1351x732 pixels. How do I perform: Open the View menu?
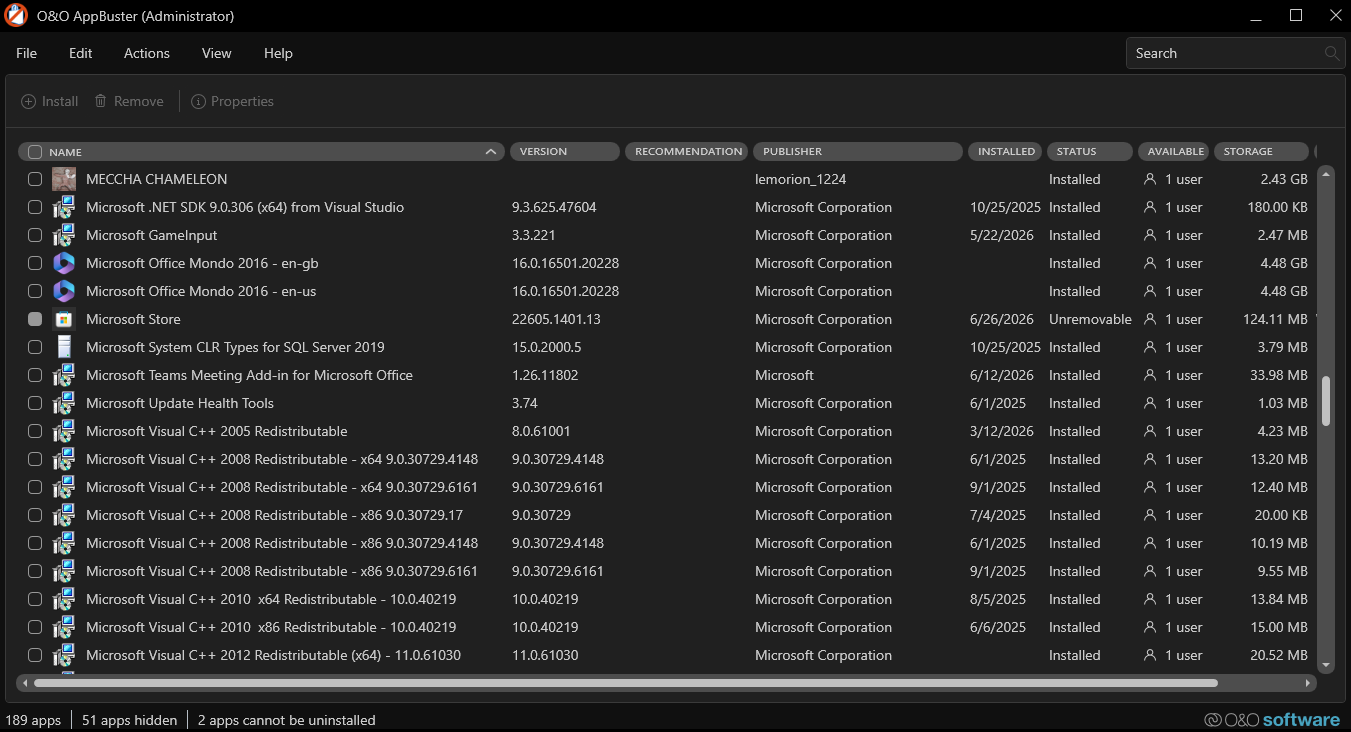[x=216, y=53]
